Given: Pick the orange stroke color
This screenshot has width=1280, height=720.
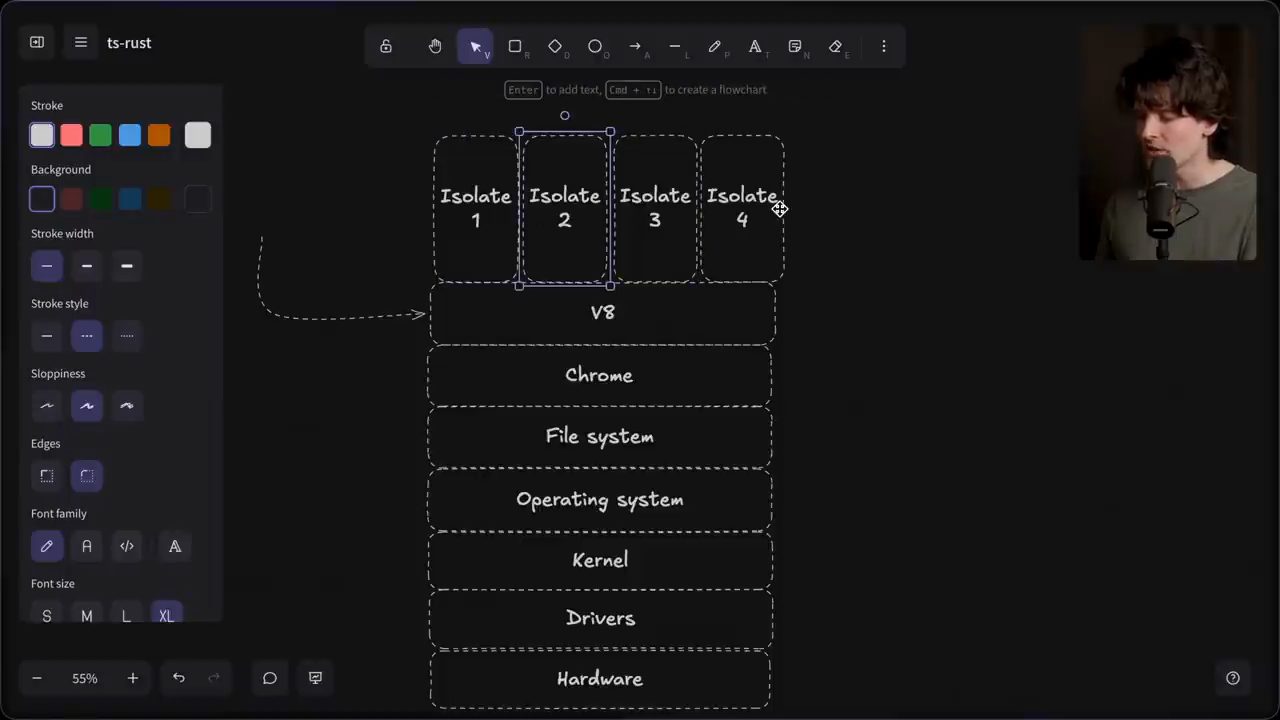Looking at the screenshot, I should (159, 135).
